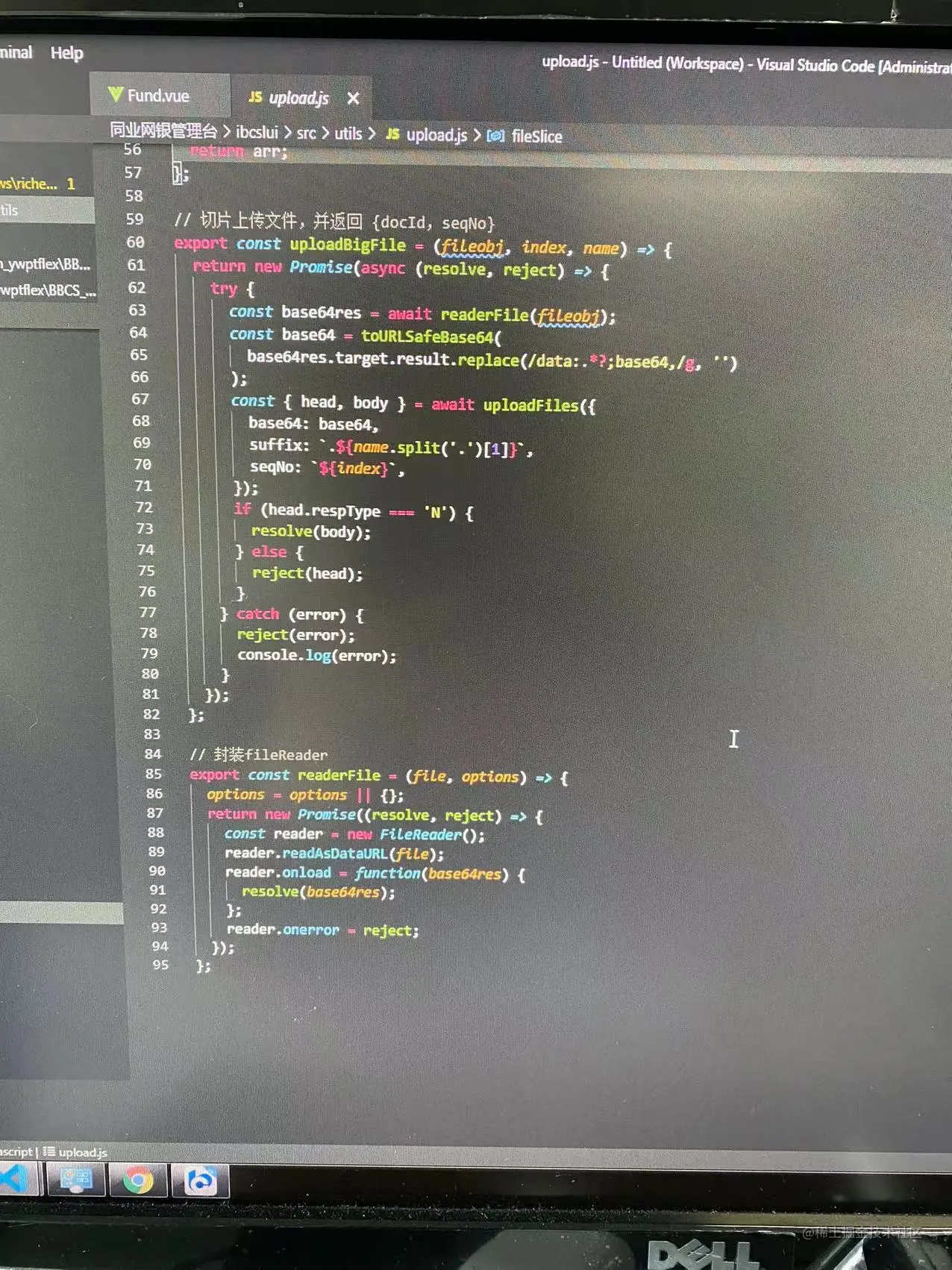Open the Help menu
Screen dimensions: 952x1270
(x=66, y=53)
